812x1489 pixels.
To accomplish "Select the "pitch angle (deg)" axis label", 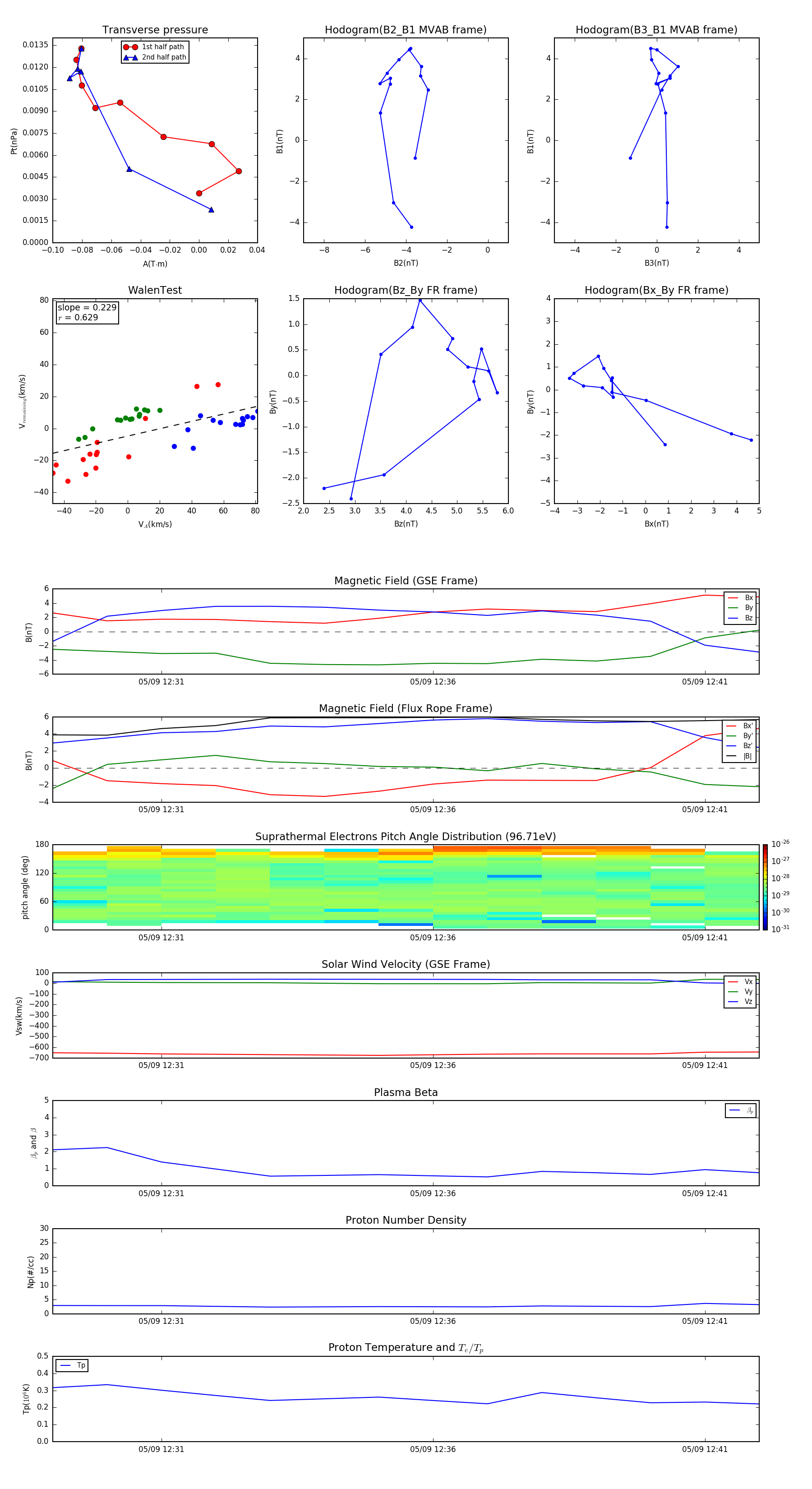I will point(25,887).
